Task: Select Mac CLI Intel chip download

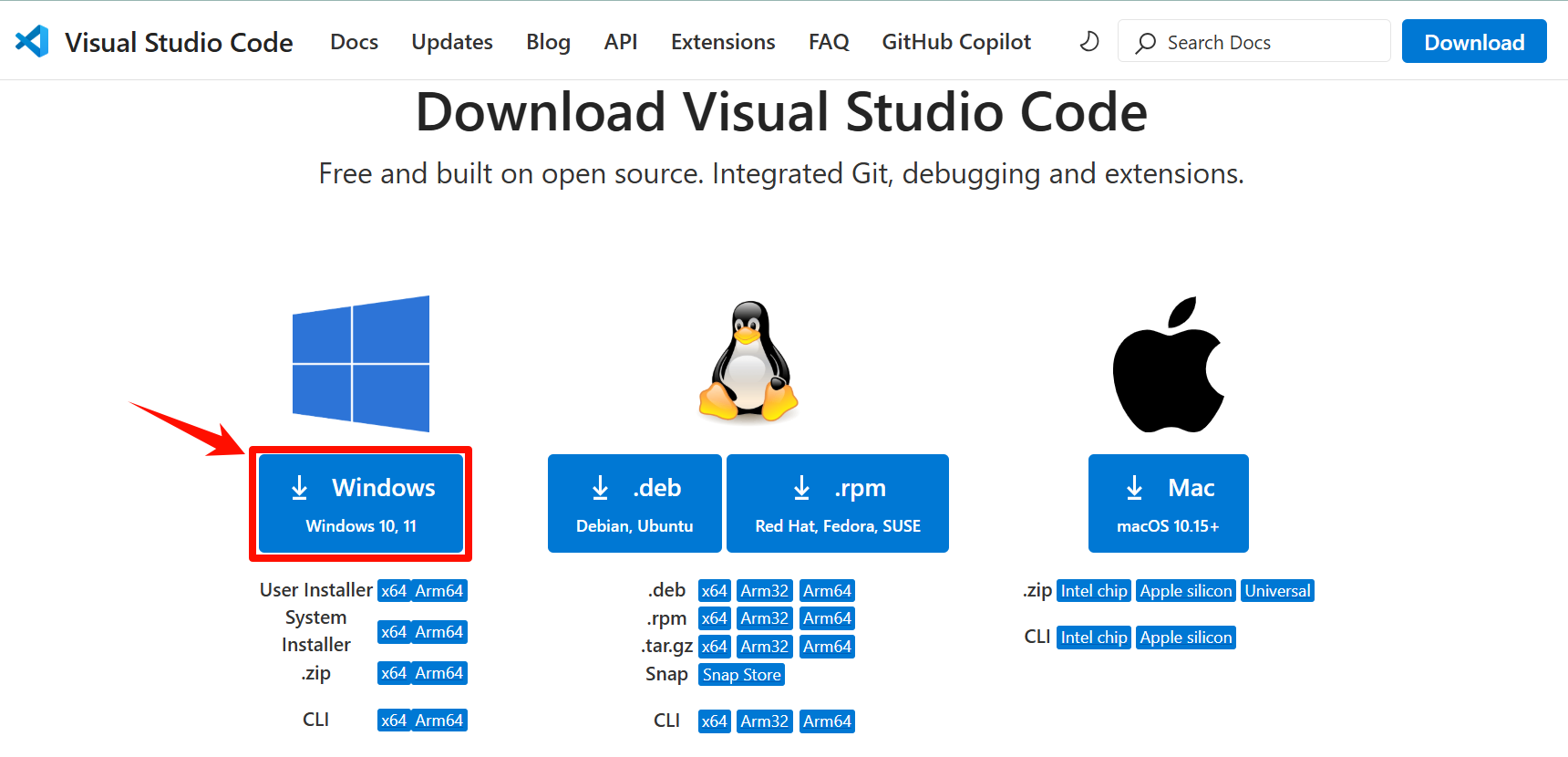Action: pos(1094,638)
